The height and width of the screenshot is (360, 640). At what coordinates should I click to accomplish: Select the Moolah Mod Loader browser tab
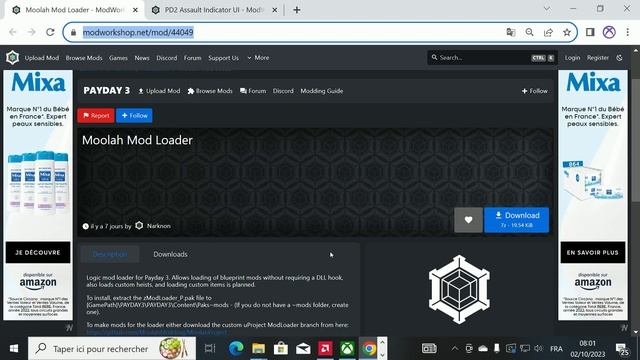[x=73, y=10]
